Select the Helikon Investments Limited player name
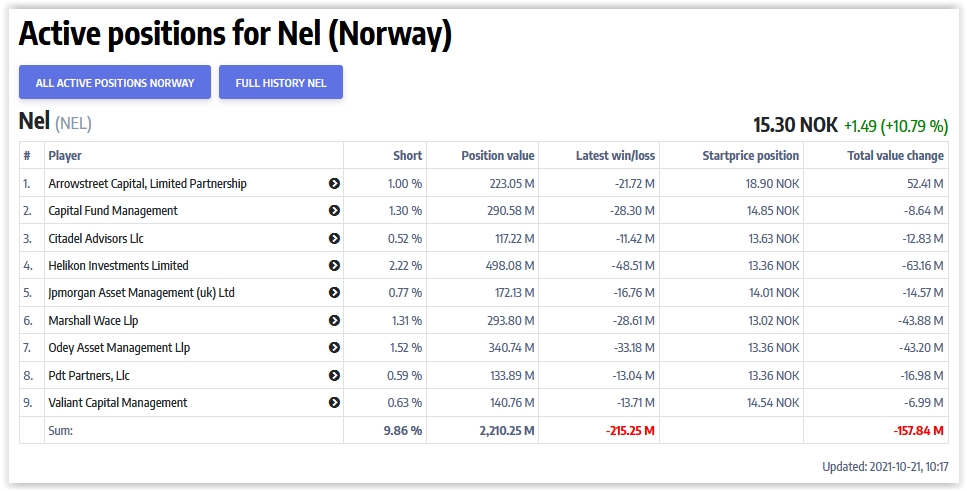Viewport: 967px width, 491px height. (118, 266)
